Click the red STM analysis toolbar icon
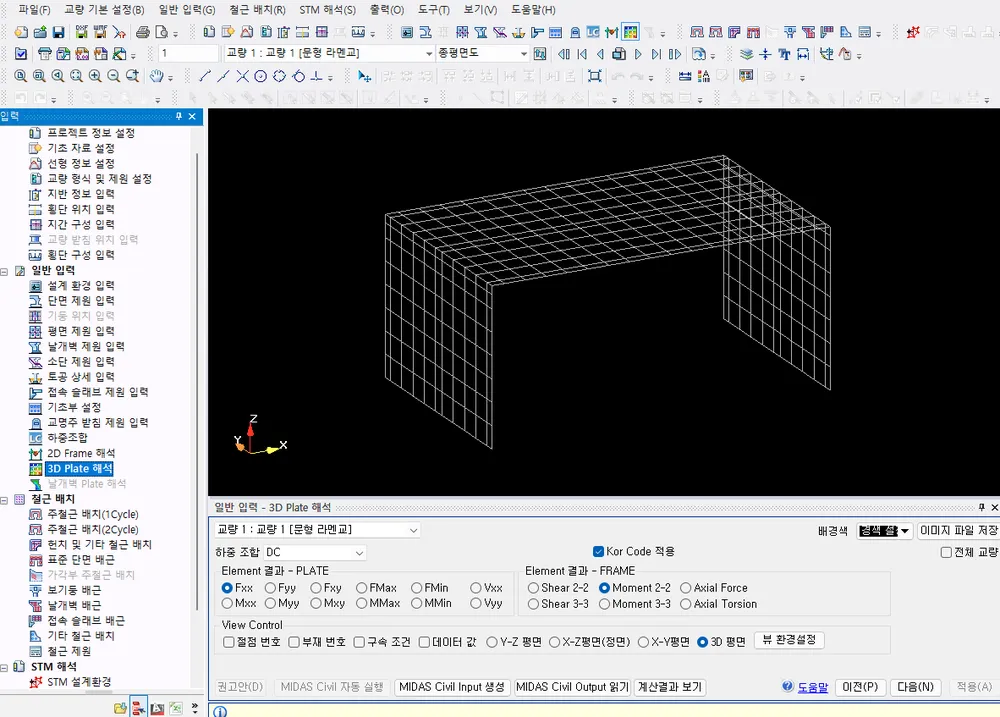 [913, 31]
